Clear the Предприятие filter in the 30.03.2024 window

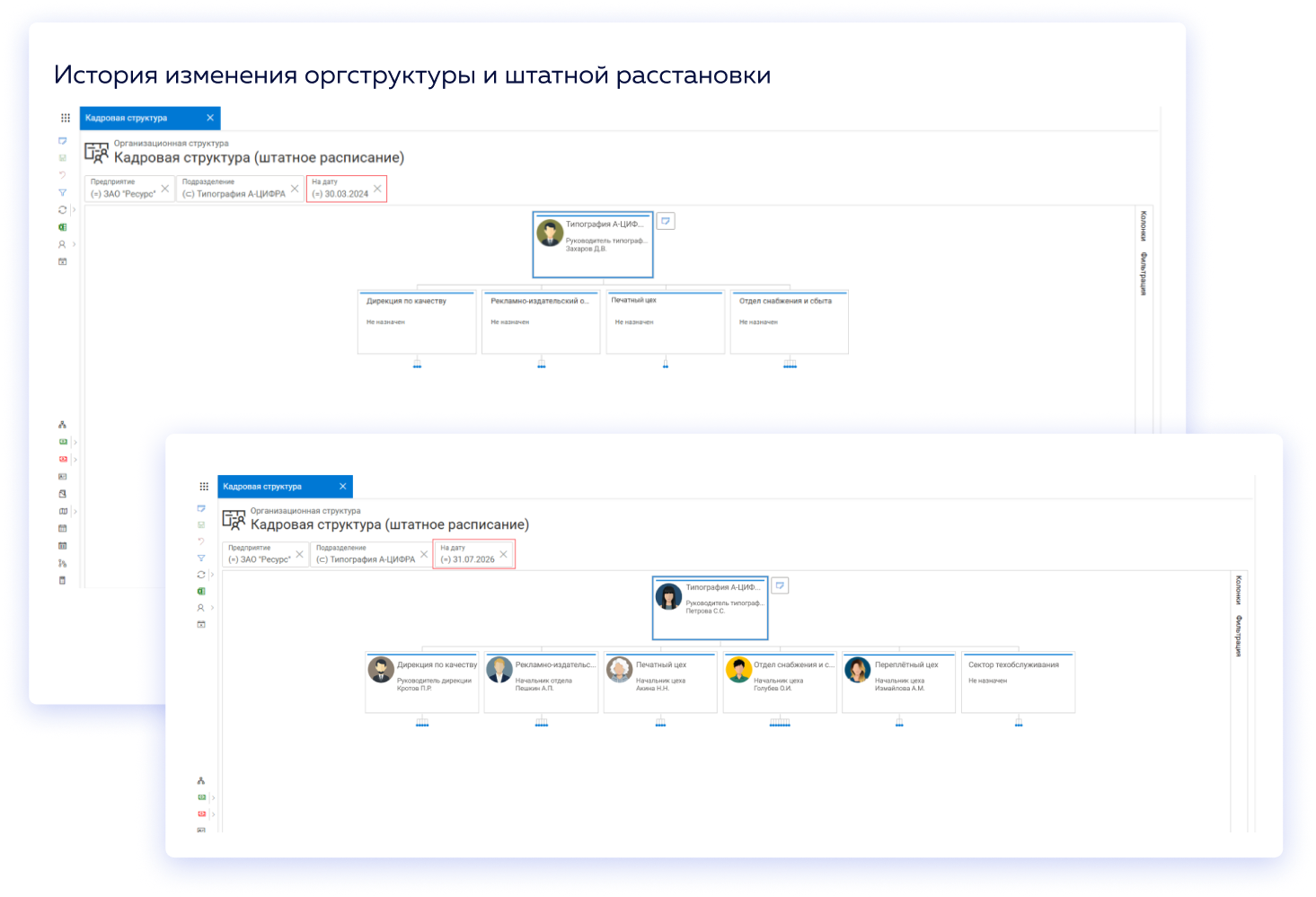(165, 189)
